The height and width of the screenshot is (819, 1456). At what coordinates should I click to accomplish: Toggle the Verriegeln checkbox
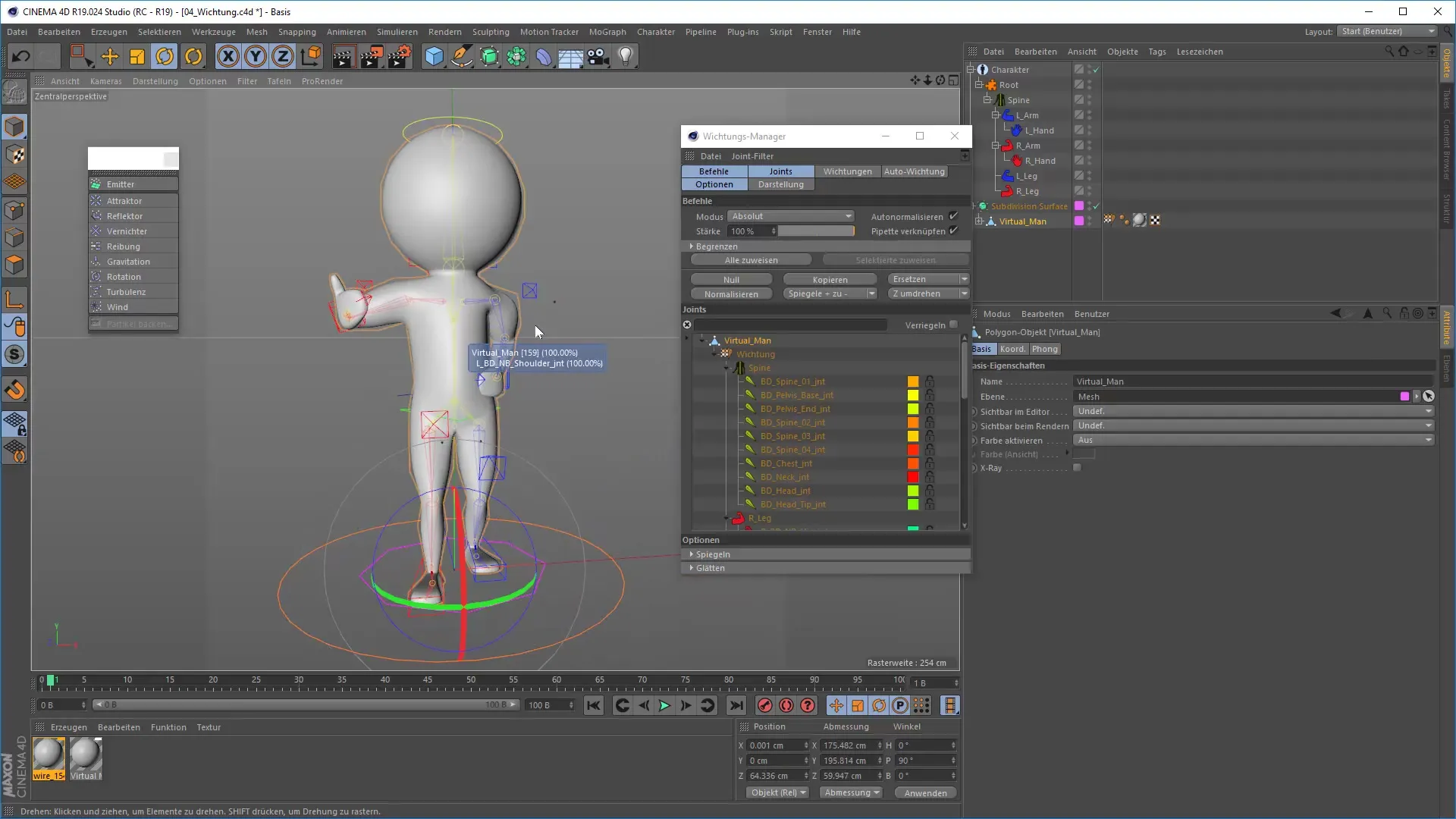pos(953,325)
